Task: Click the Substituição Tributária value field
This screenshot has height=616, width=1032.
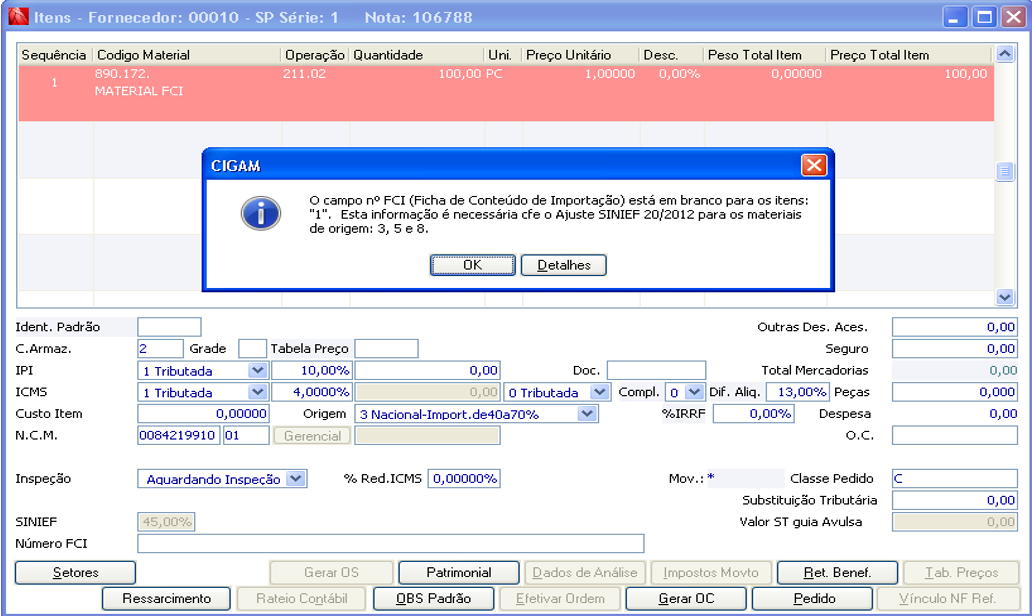Action: 954,501
